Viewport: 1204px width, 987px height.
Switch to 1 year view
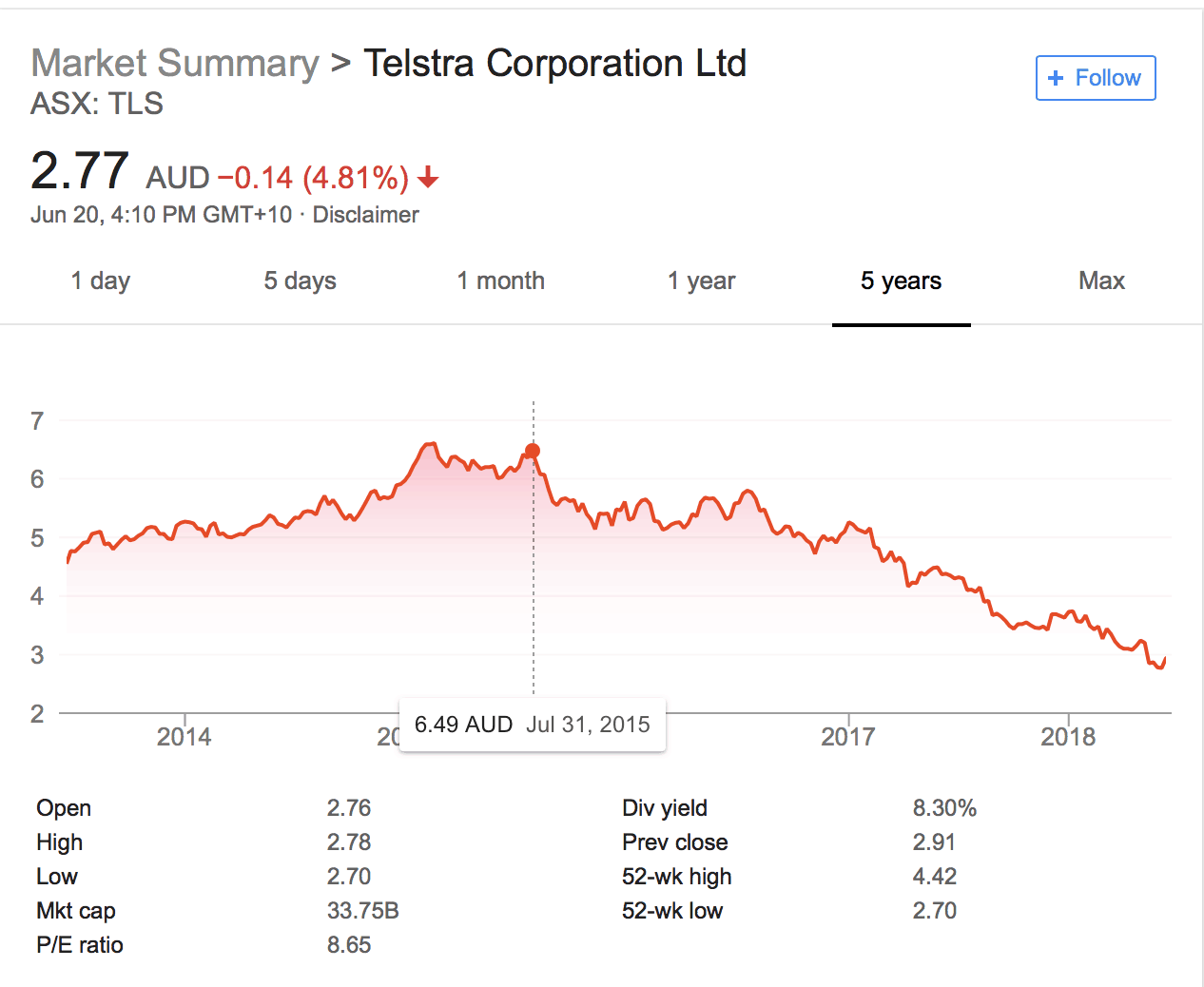click(701, 281)
